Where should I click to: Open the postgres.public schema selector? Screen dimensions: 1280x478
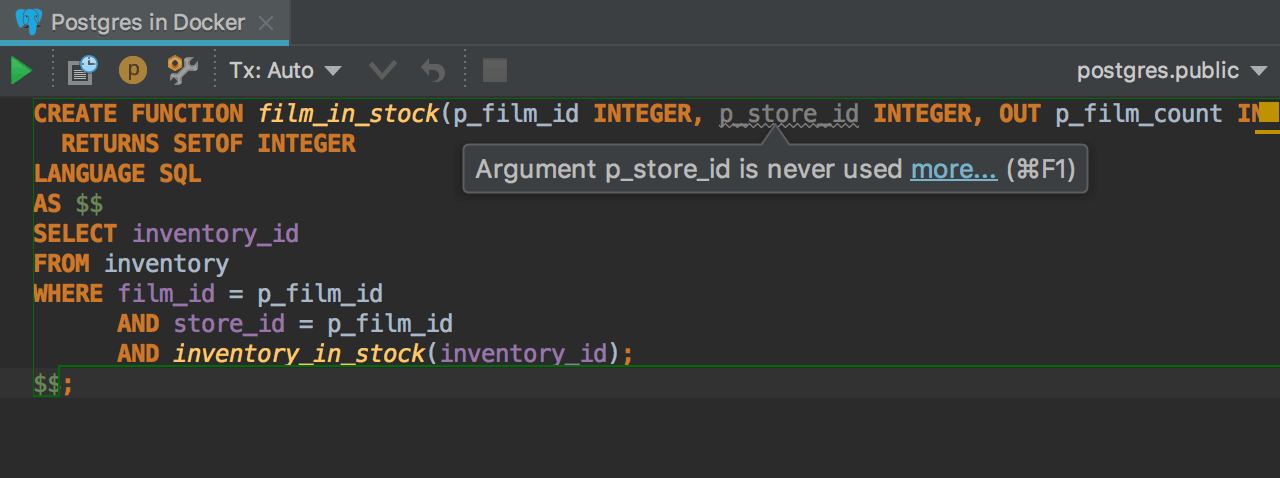click(1171, 71)
